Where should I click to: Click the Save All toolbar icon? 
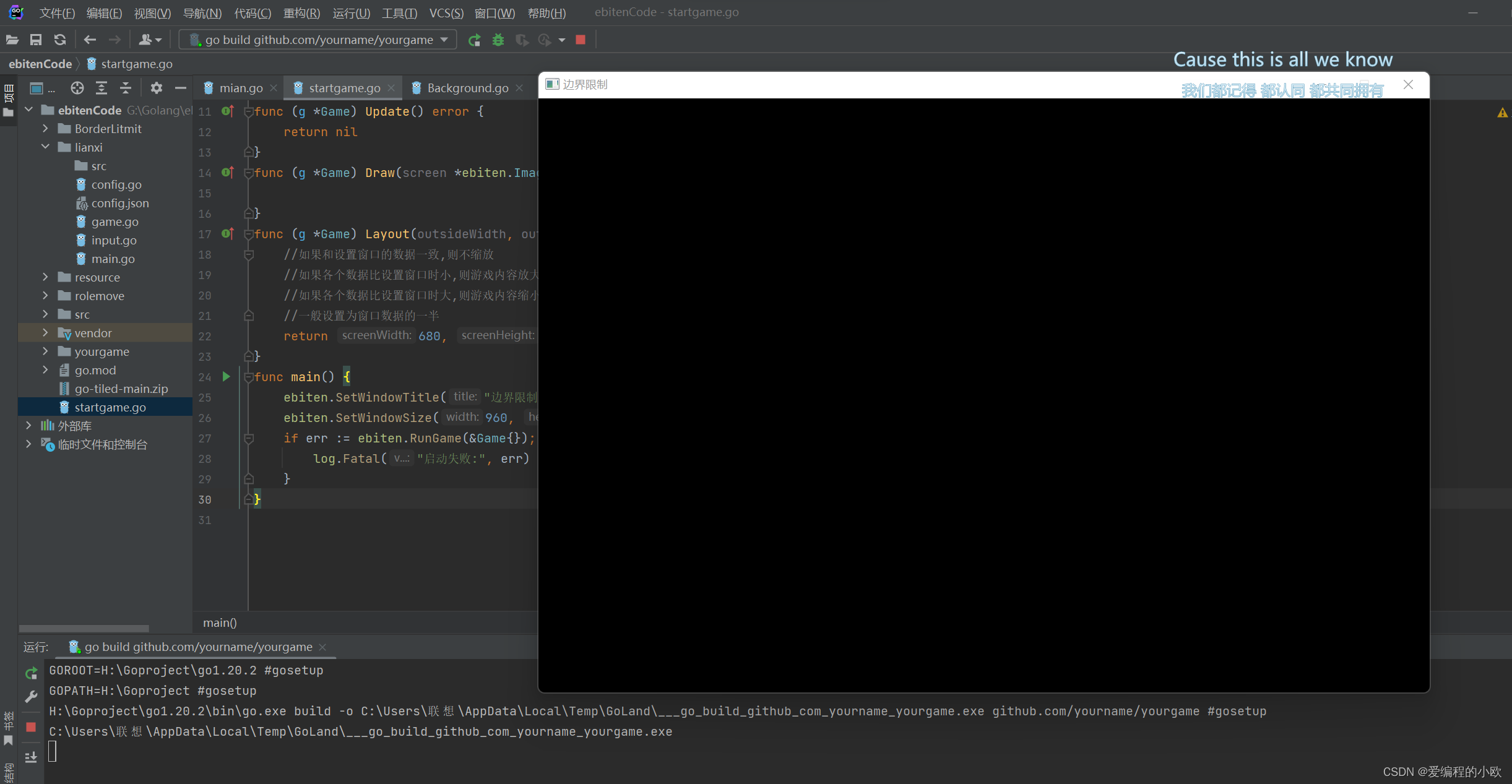[x=36, y=40]
